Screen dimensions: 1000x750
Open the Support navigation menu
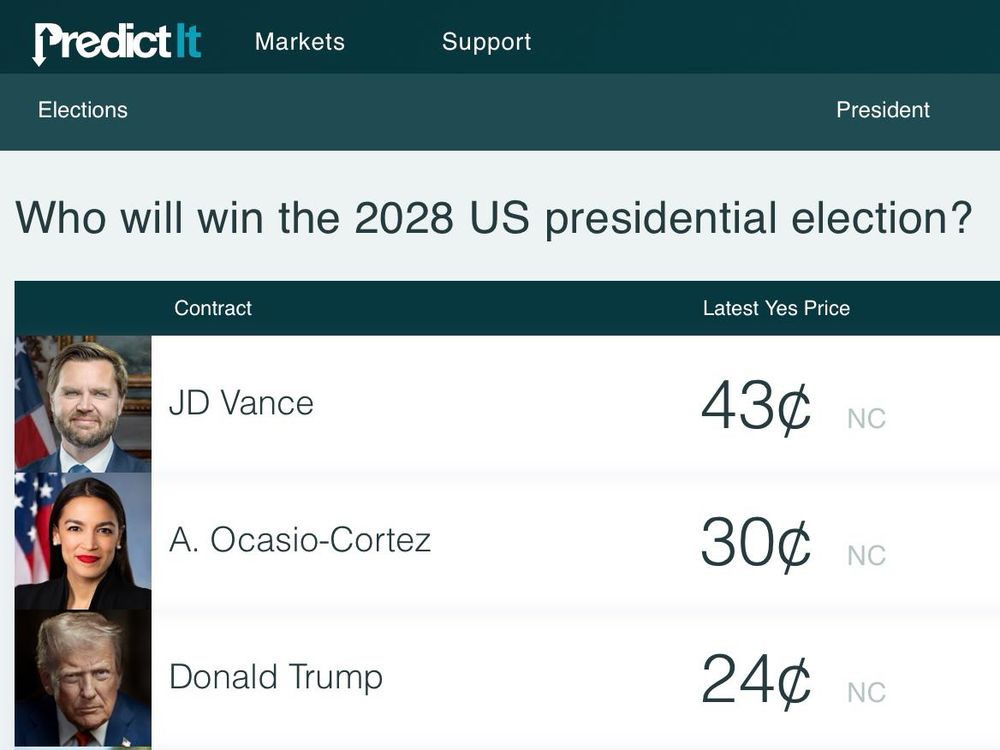[x=486, y=42]
